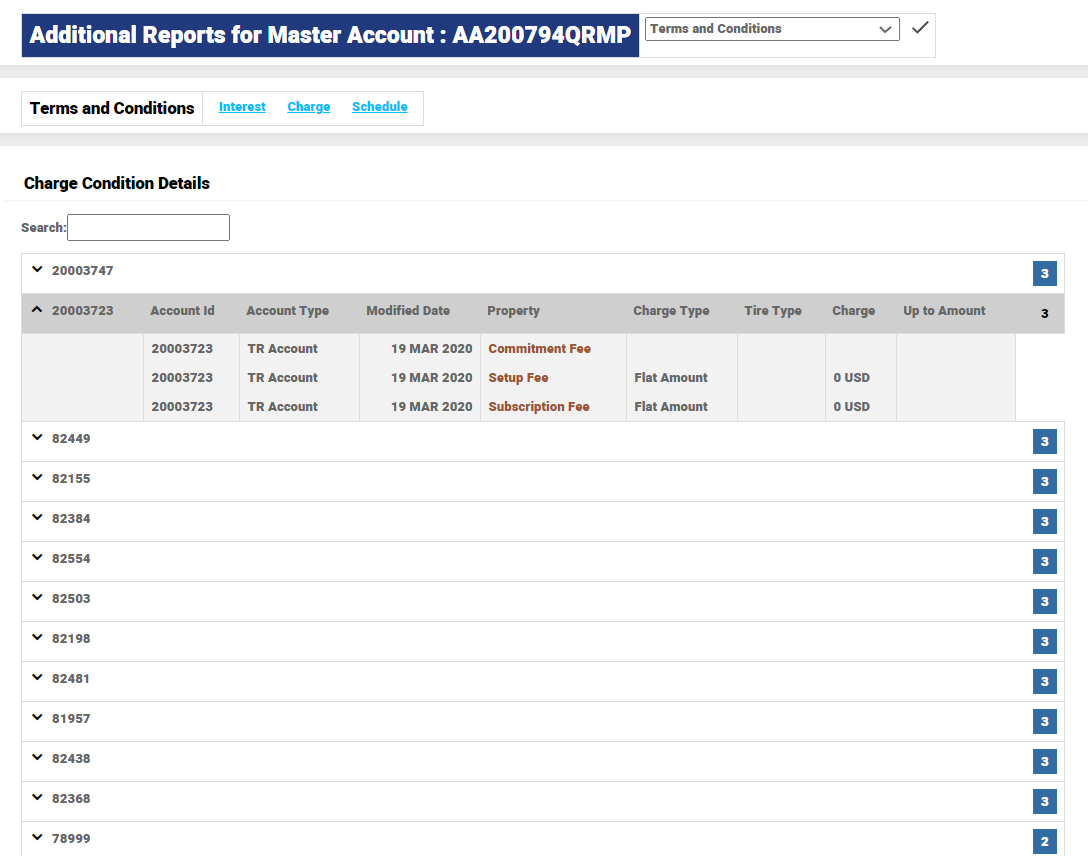Click count badge on row 20003747
Screen dimensions: 1088x856
tap(1044, 273)
